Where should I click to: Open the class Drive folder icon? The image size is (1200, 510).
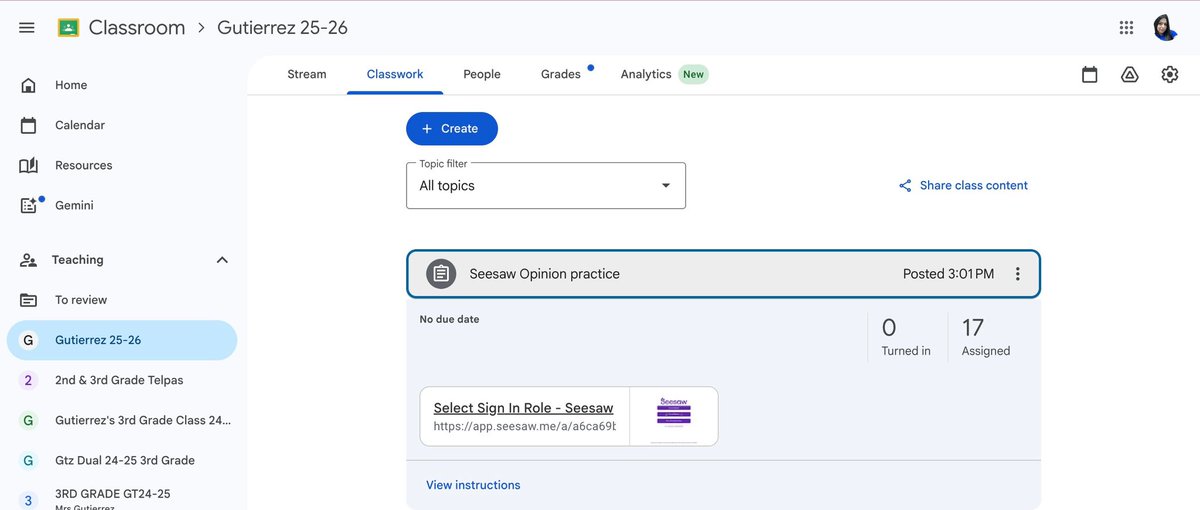click(x=1130, y=74)
